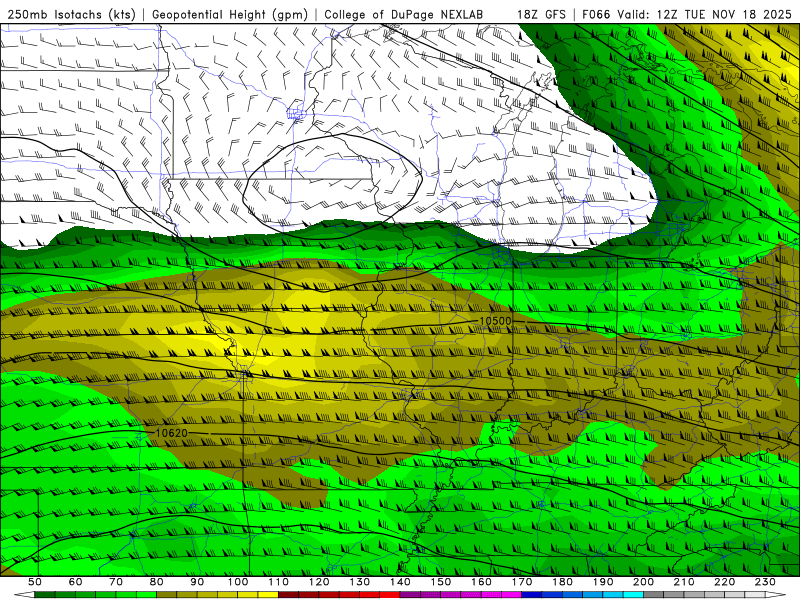Select the dark blue swatch right of 170

[x=532, y=595]
